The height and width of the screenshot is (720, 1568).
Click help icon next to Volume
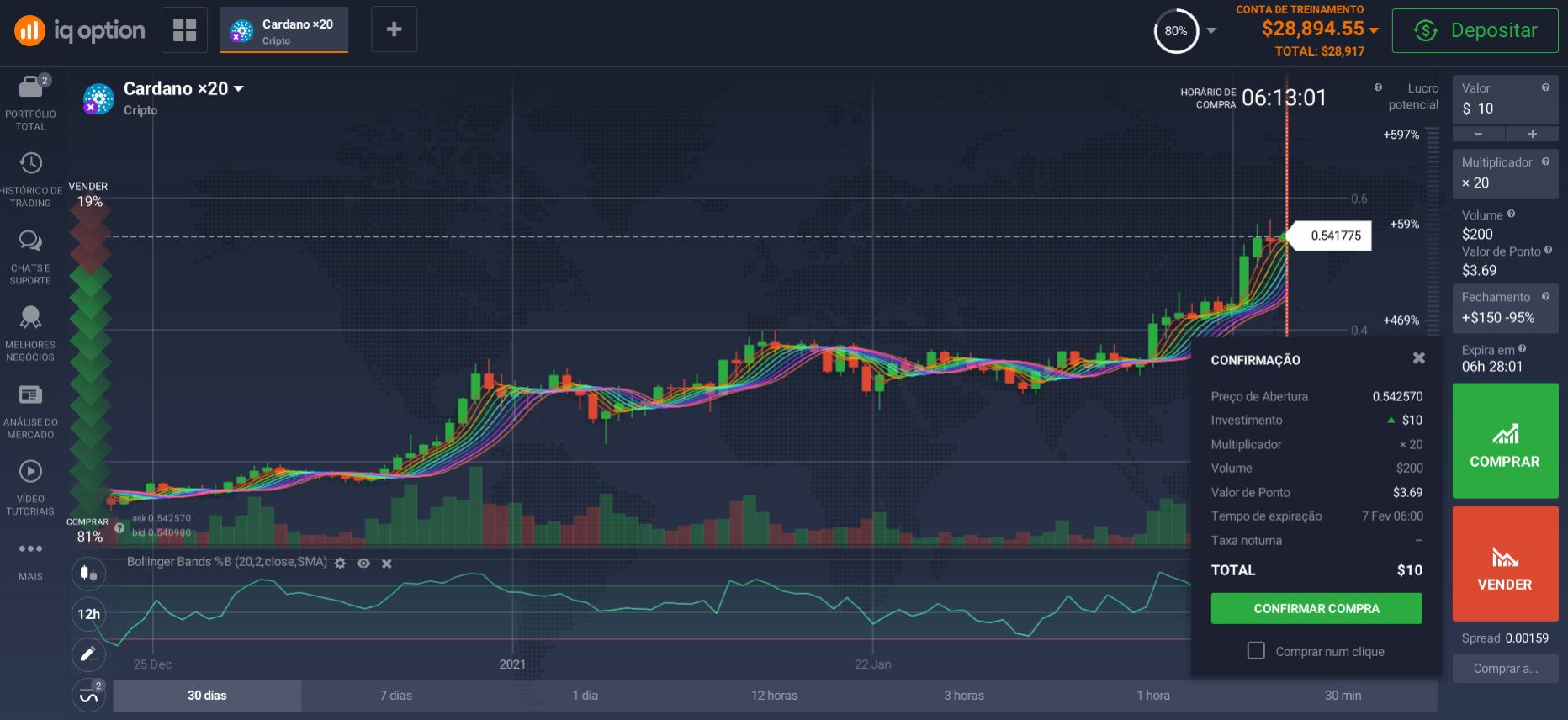tap(1511, 214)
